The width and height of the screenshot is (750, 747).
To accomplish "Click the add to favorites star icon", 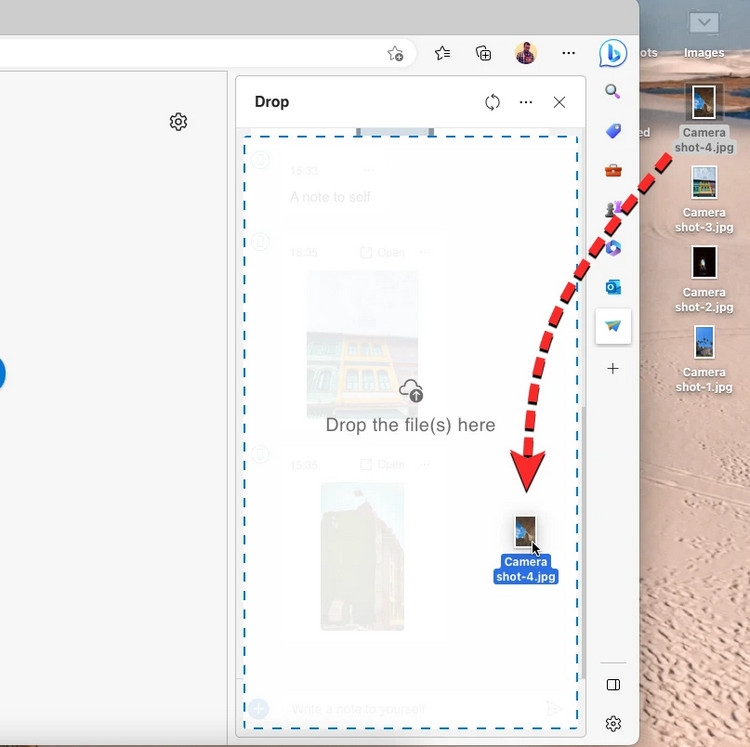I will 396,54.
